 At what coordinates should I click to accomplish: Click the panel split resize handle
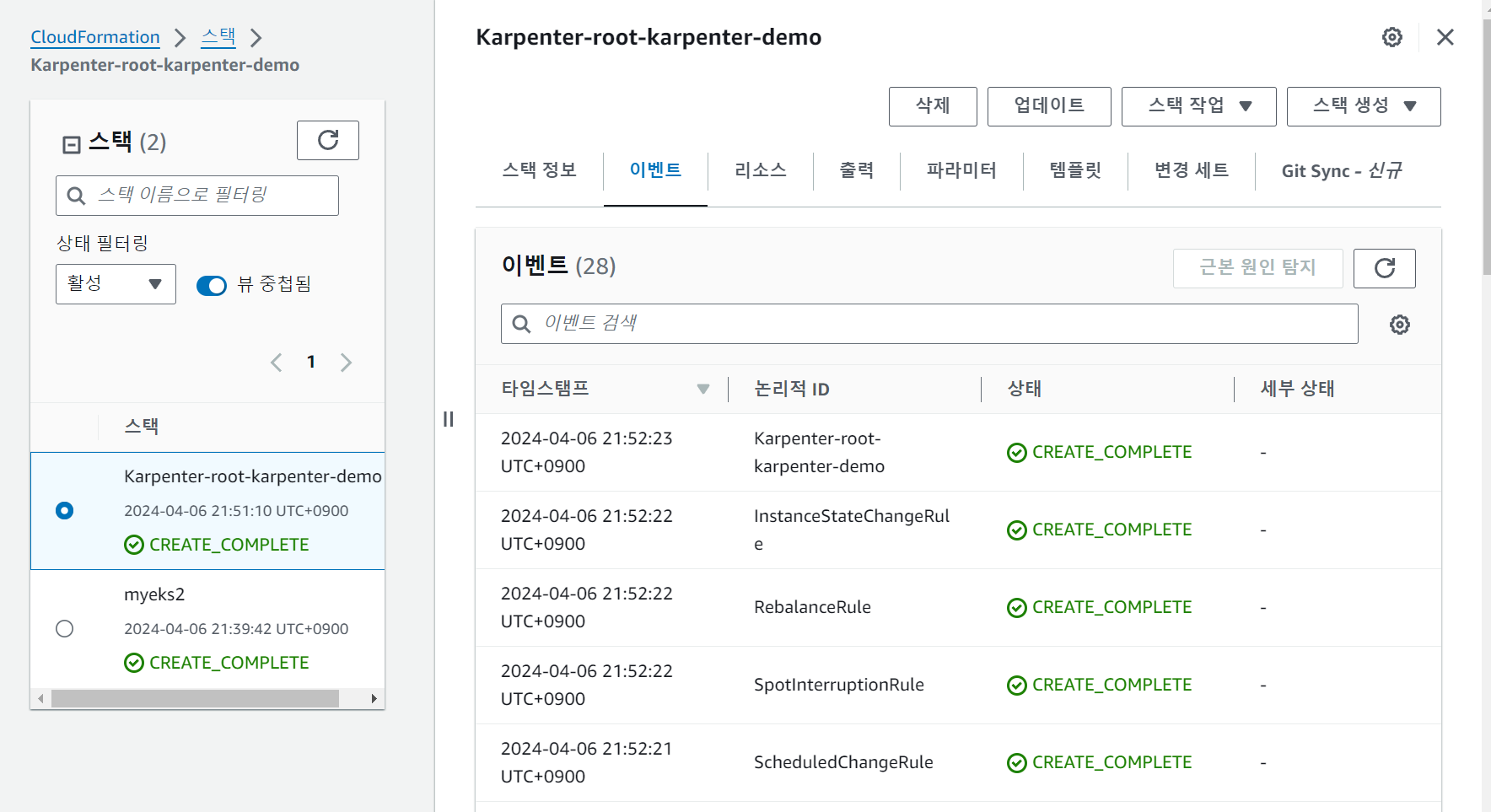click(449, 419)
